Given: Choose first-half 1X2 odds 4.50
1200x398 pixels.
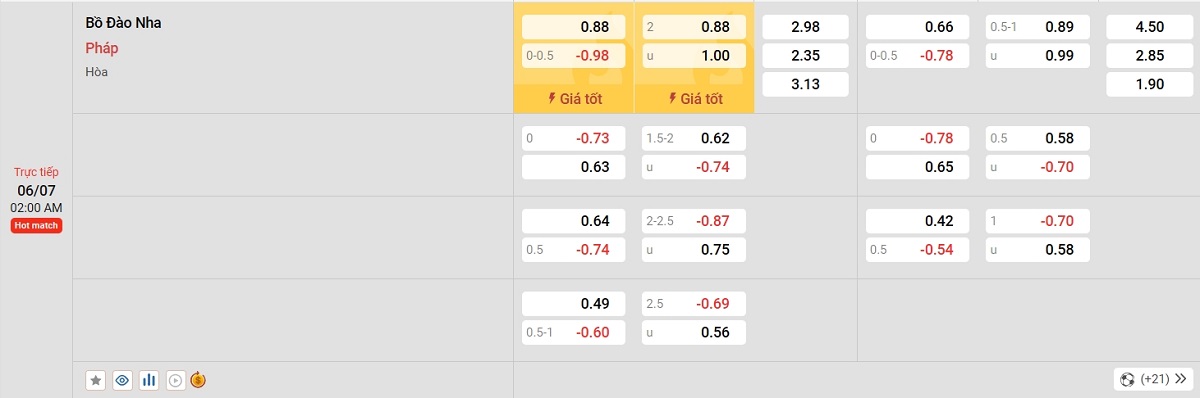Looking at the screenshot, I should [1149, 27].
